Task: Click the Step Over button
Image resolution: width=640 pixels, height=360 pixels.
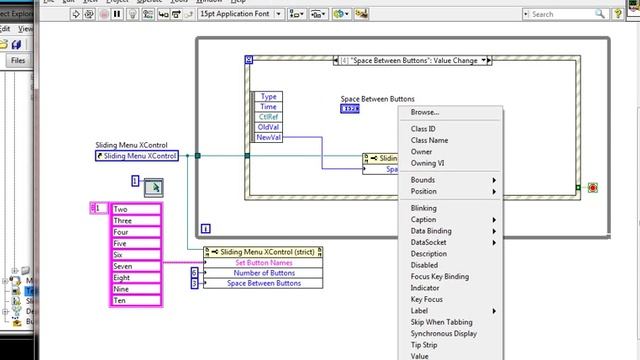Action: [x=176, y=14]
